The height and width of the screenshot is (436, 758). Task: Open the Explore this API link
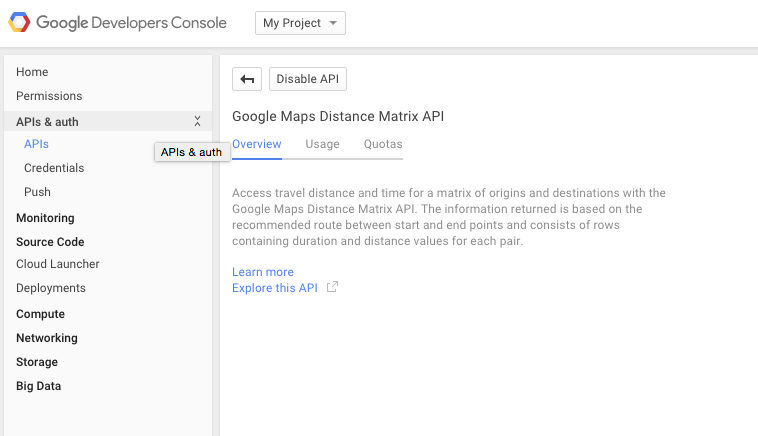[x=275, y=288]
